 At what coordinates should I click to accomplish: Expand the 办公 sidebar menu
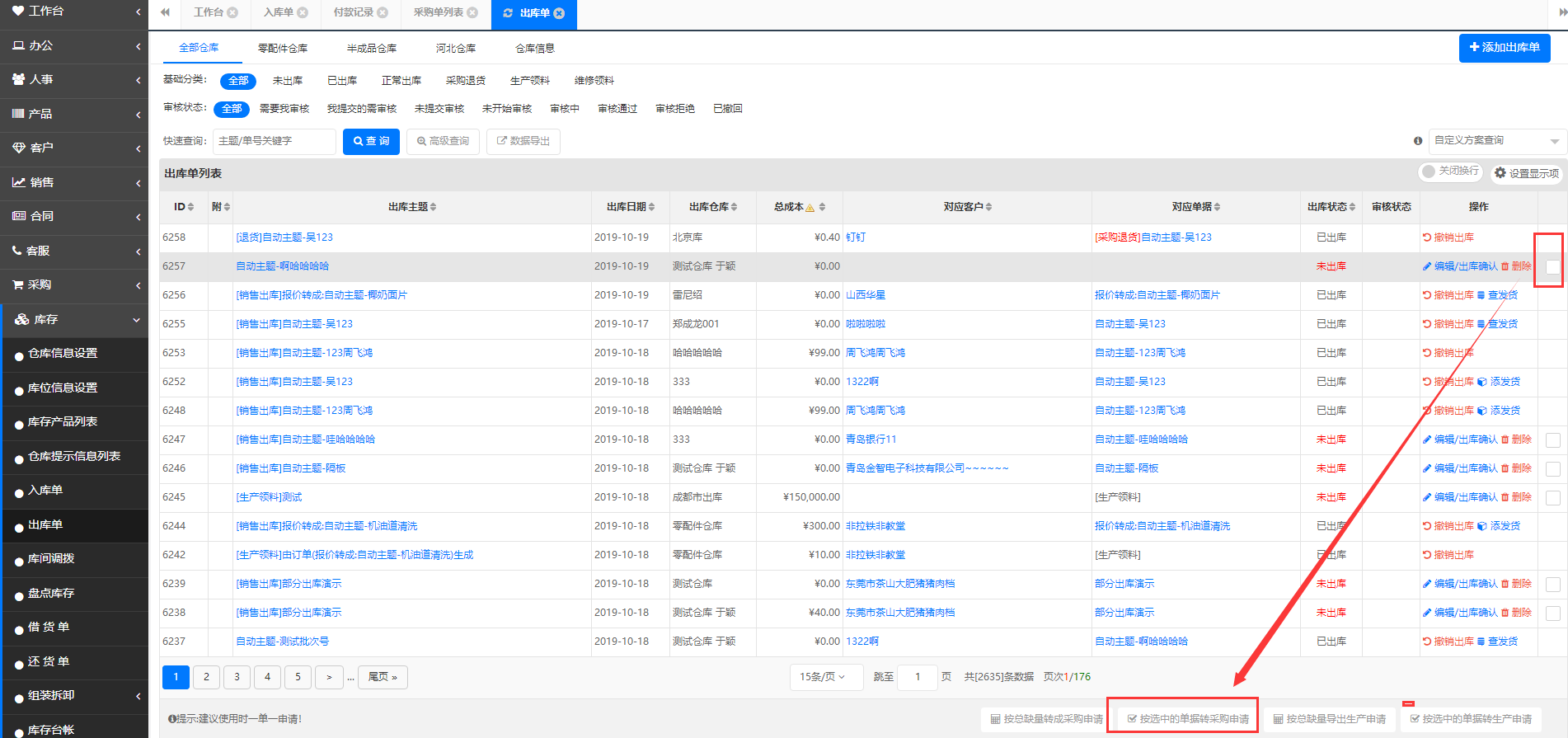click(x=74, y=46)
